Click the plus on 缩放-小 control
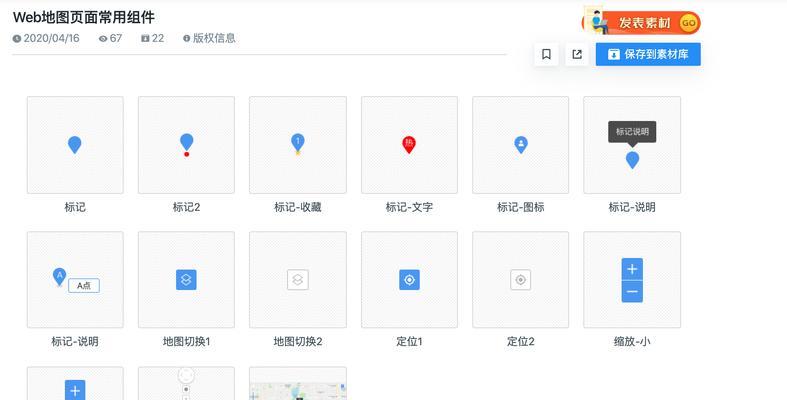The image size is (787, 400). point(632,269)
